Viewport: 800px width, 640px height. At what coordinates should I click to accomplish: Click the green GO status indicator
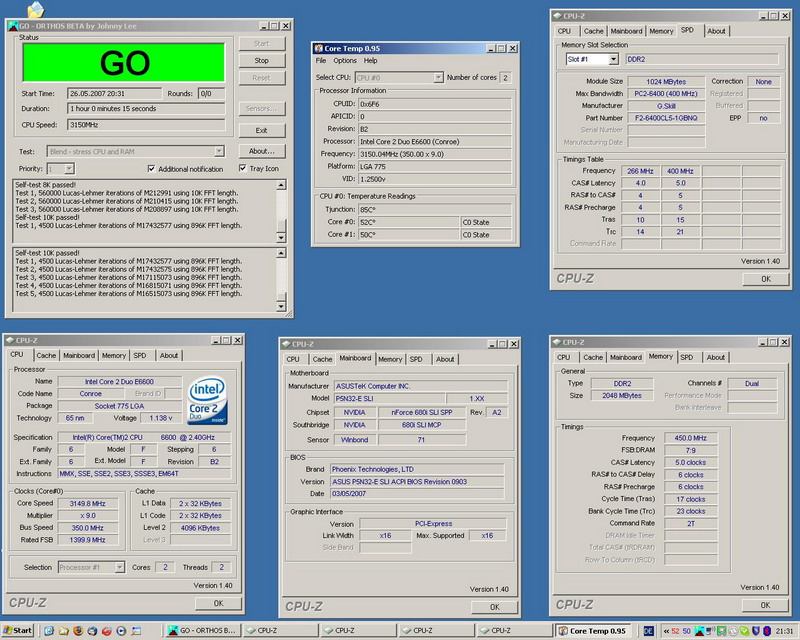(123, 62)
